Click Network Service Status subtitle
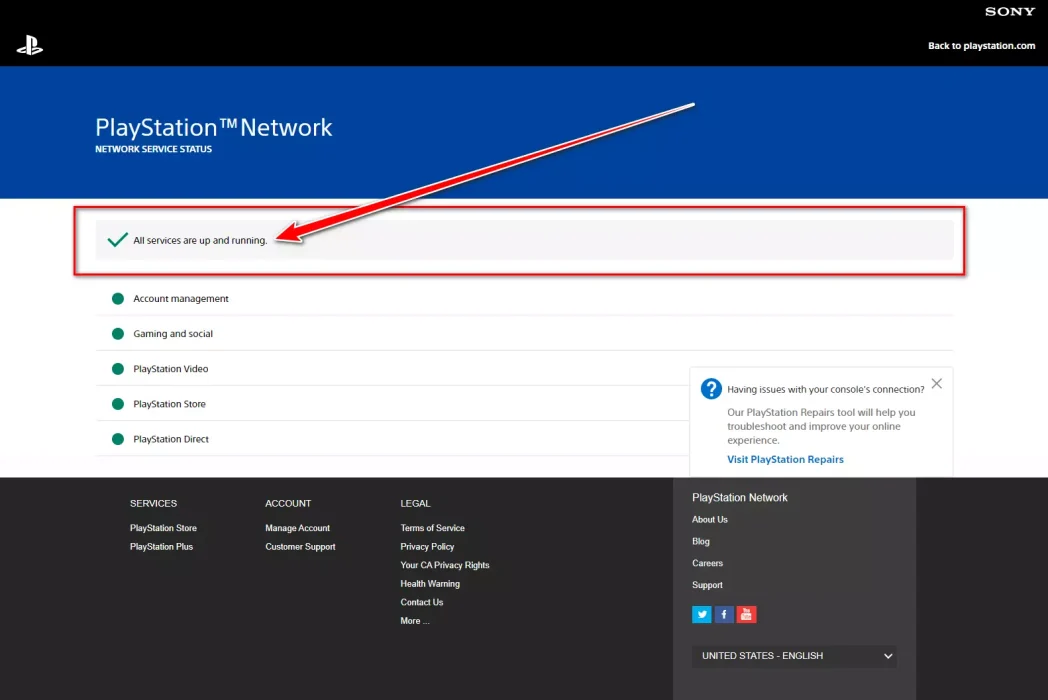Viewport: 1048px width, 700px height. pos(153,149)
